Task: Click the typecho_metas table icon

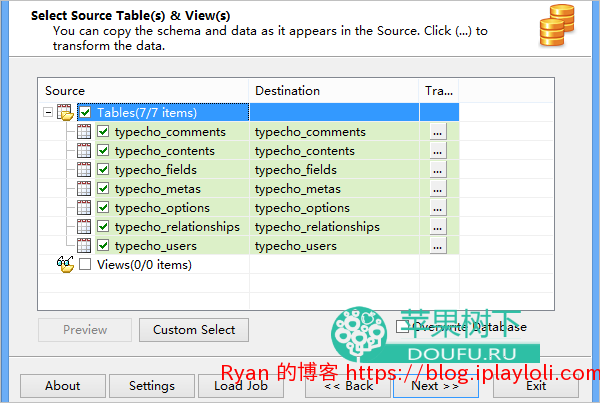Action: [84, 188]
